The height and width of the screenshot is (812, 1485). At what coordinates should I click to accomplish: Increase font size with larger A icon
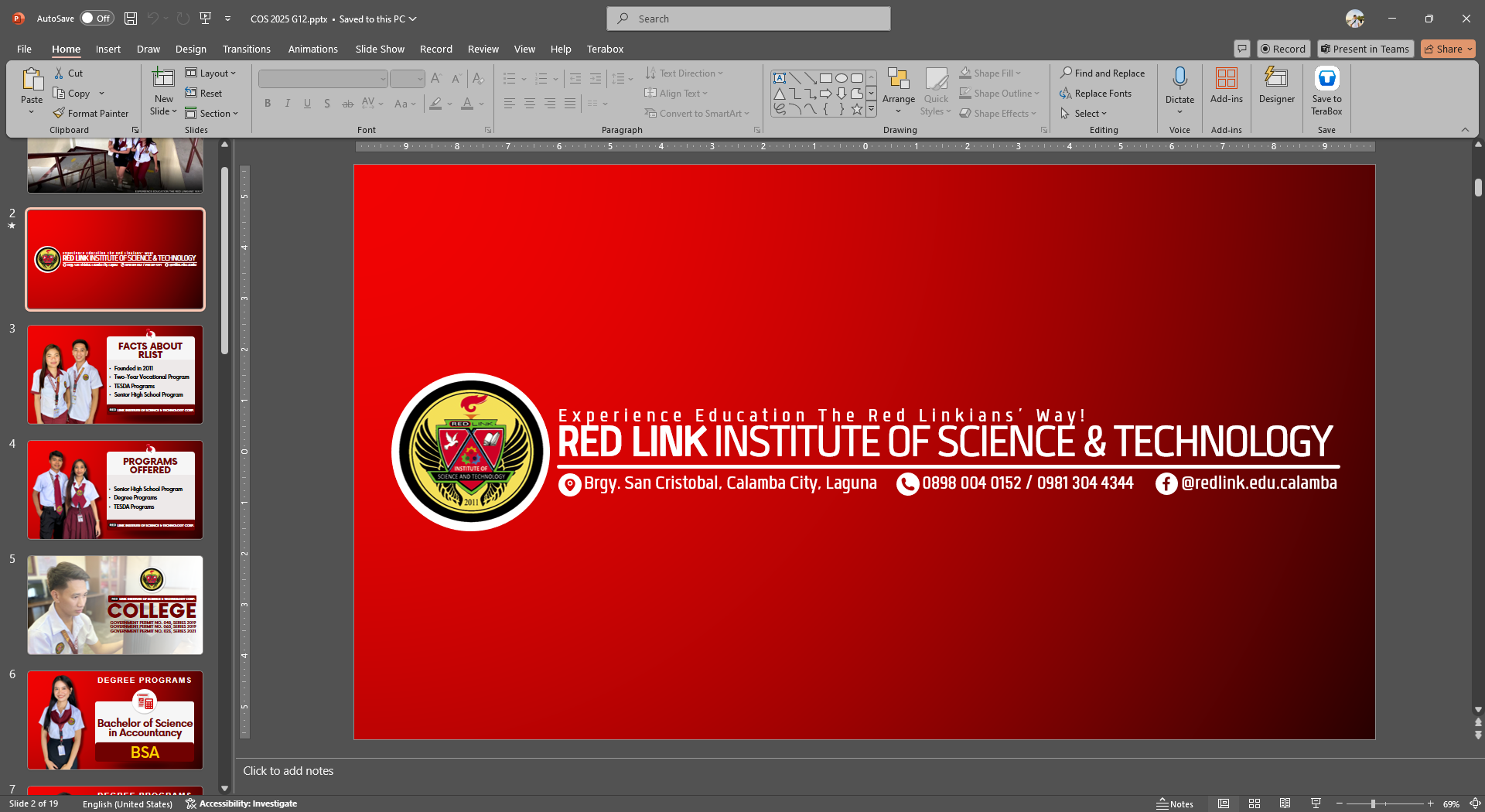click(x=436, y=78)
